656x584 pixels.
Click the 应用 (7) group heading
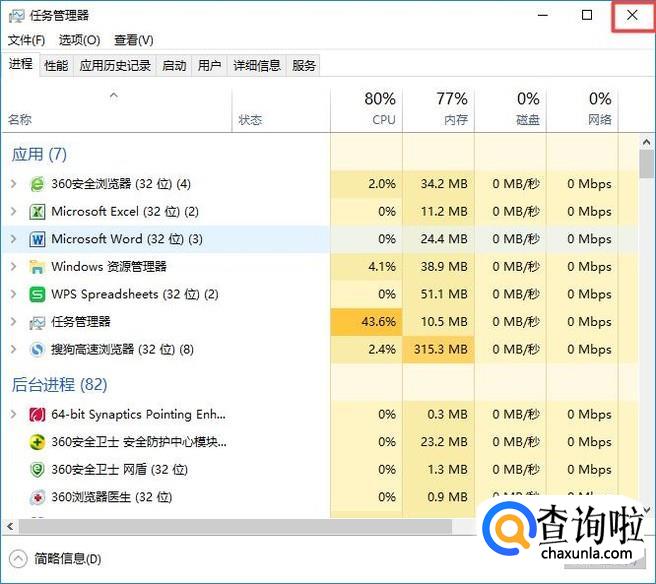tap(39, 154)
